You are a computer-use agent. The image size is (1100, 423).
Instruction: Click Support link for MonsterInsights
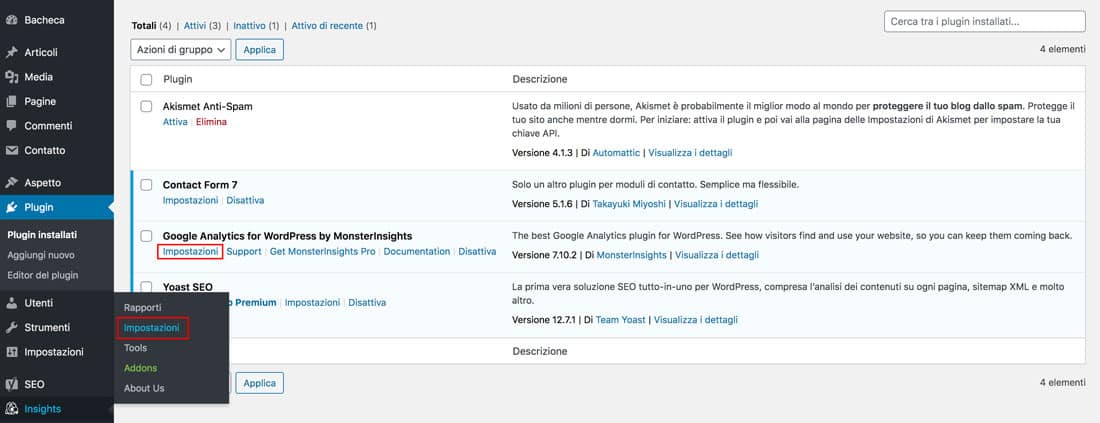click(243, 252)
